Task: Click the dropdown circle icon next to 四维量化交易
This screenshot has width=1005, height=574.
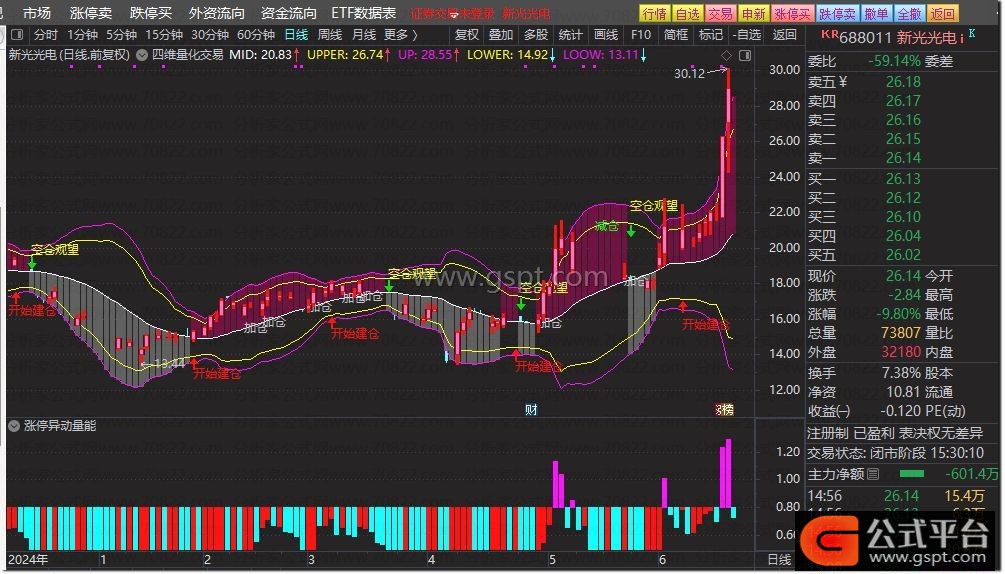Action: coord(142,55)
